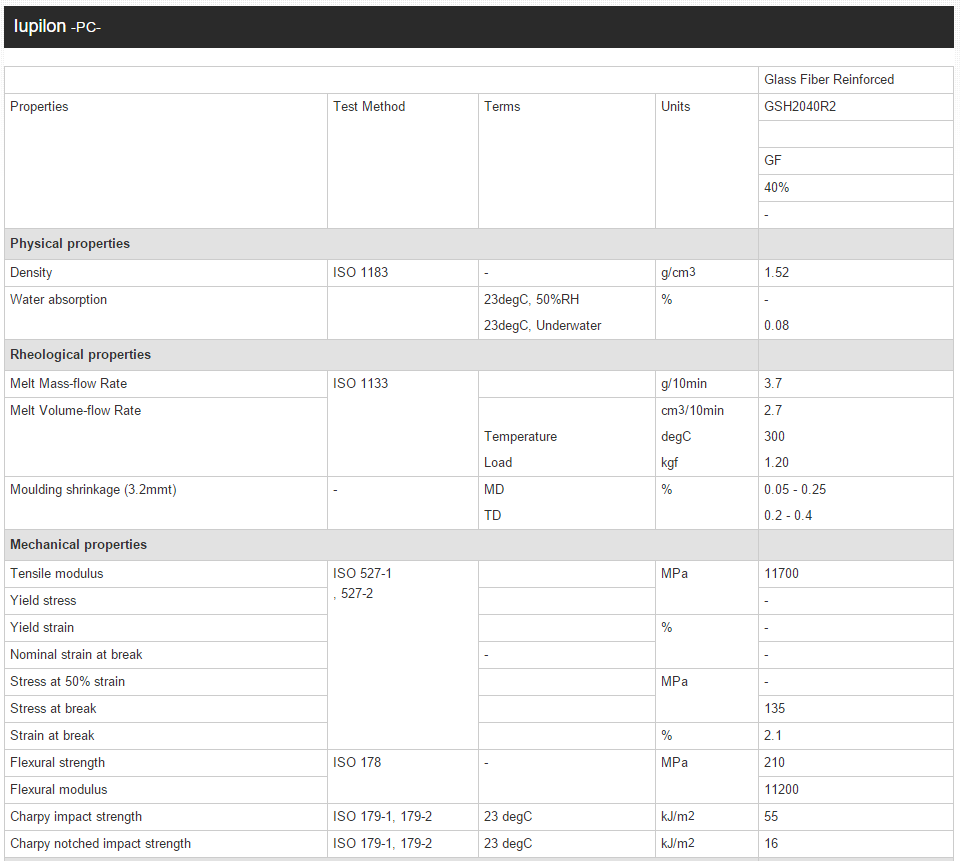960x861 pixels.
Task: Click the 23degC, Underwater term
Action: point(542,326)
